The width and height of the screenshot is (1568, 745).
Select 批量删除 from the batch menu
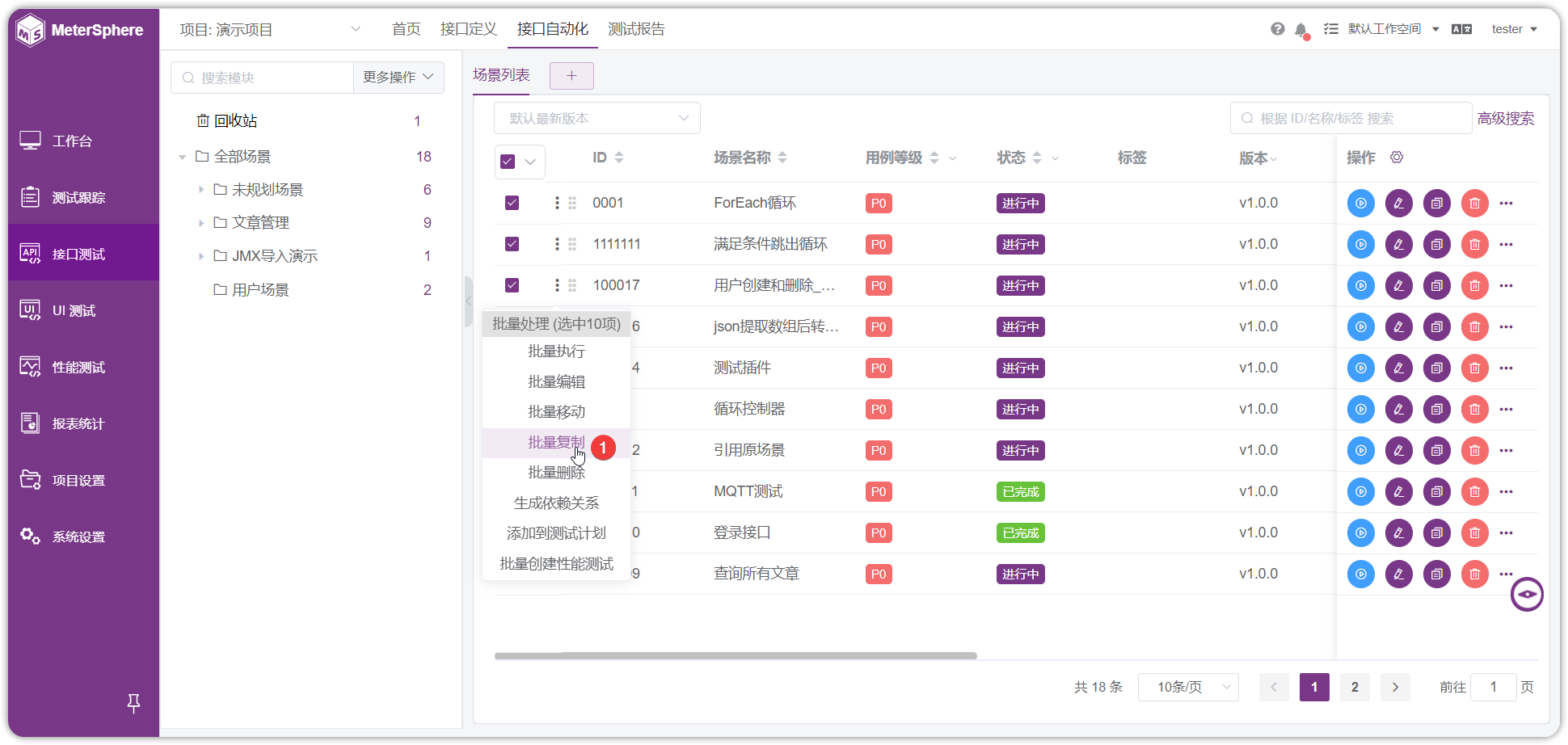pyautogui.click(x=556, y=473)
